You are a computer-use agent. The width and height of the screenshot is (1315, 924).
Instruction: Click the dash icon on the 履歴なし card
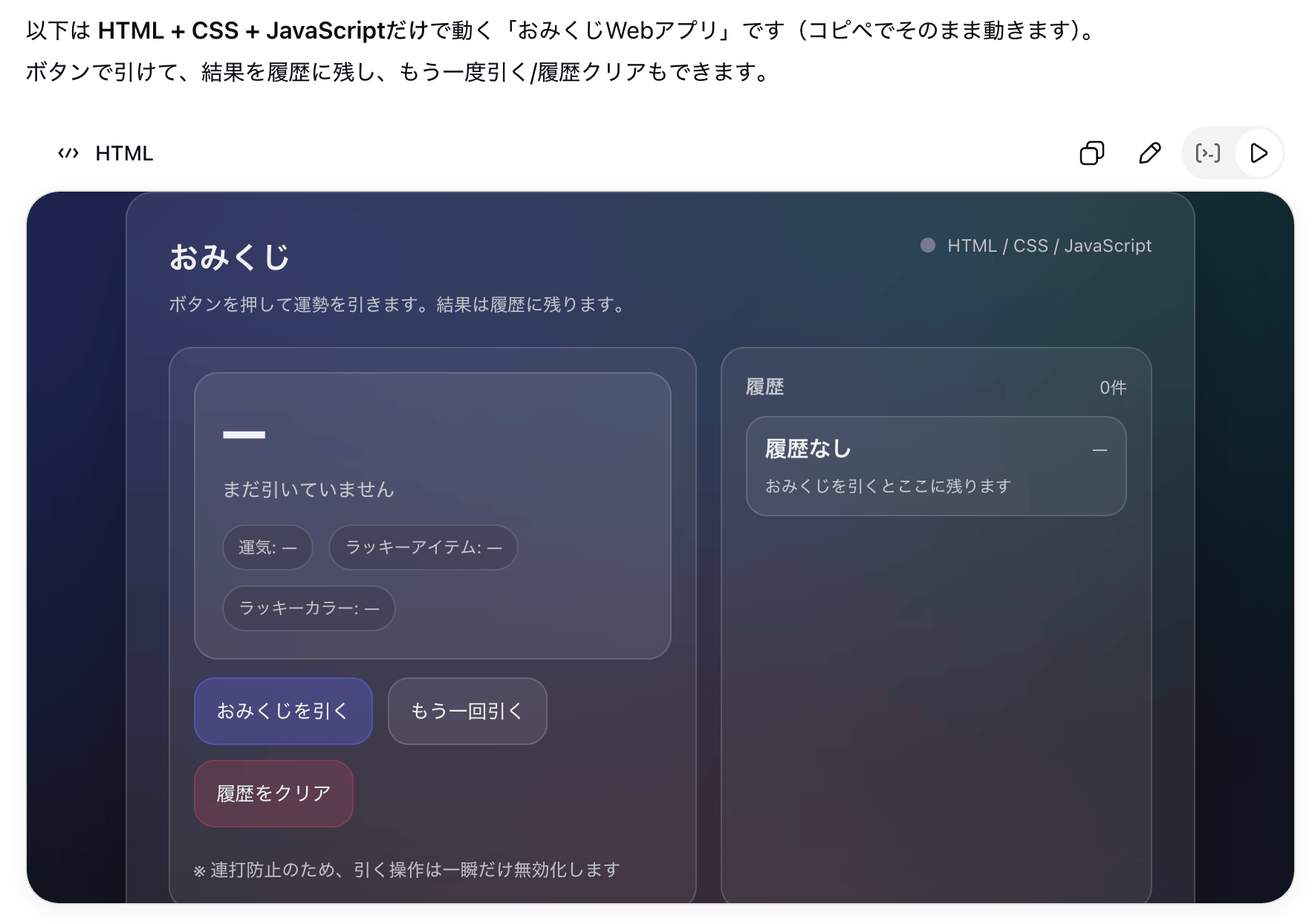(1100, 449)
